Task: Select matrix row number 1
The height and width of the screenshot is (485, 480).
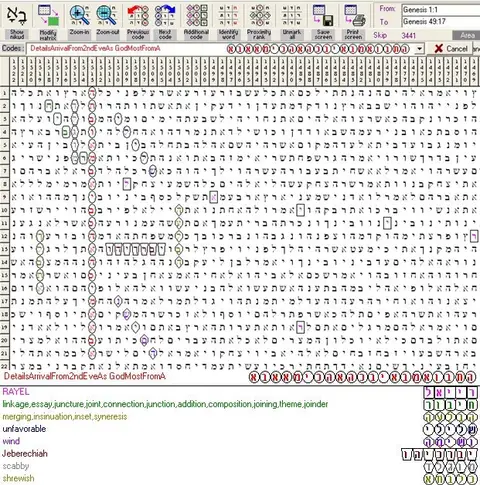Action: pos(4,93)
